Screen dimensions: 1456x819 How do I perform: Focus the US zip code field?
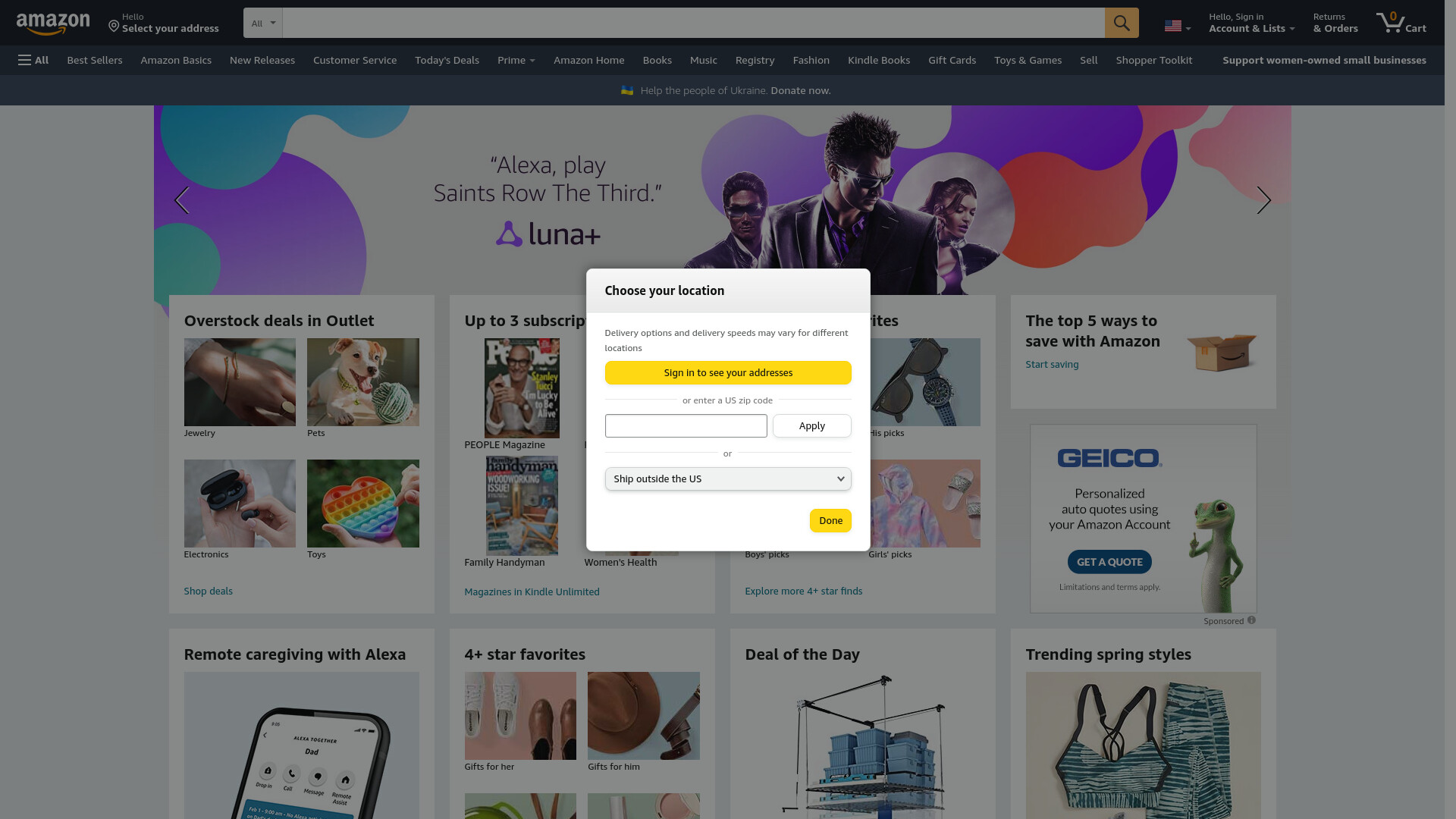tap(686, 425)
